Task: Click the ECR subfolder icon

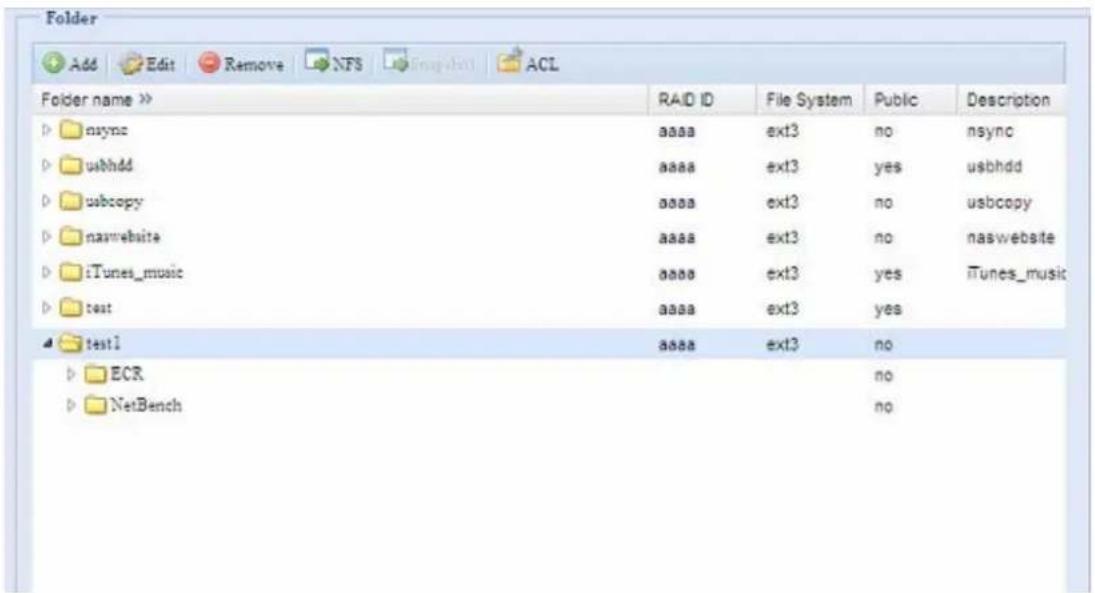Action: pos(96,374)
